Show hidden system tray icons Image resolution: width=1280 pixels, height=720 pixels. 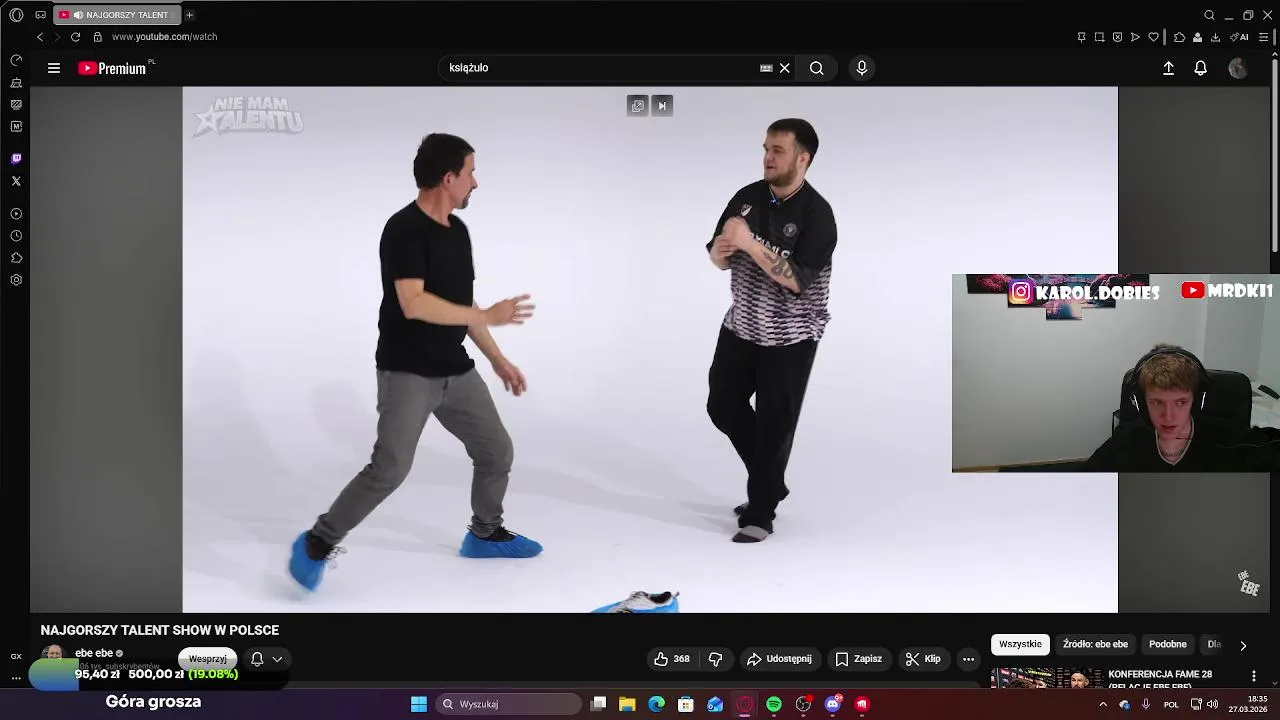tap(1103, 704)
